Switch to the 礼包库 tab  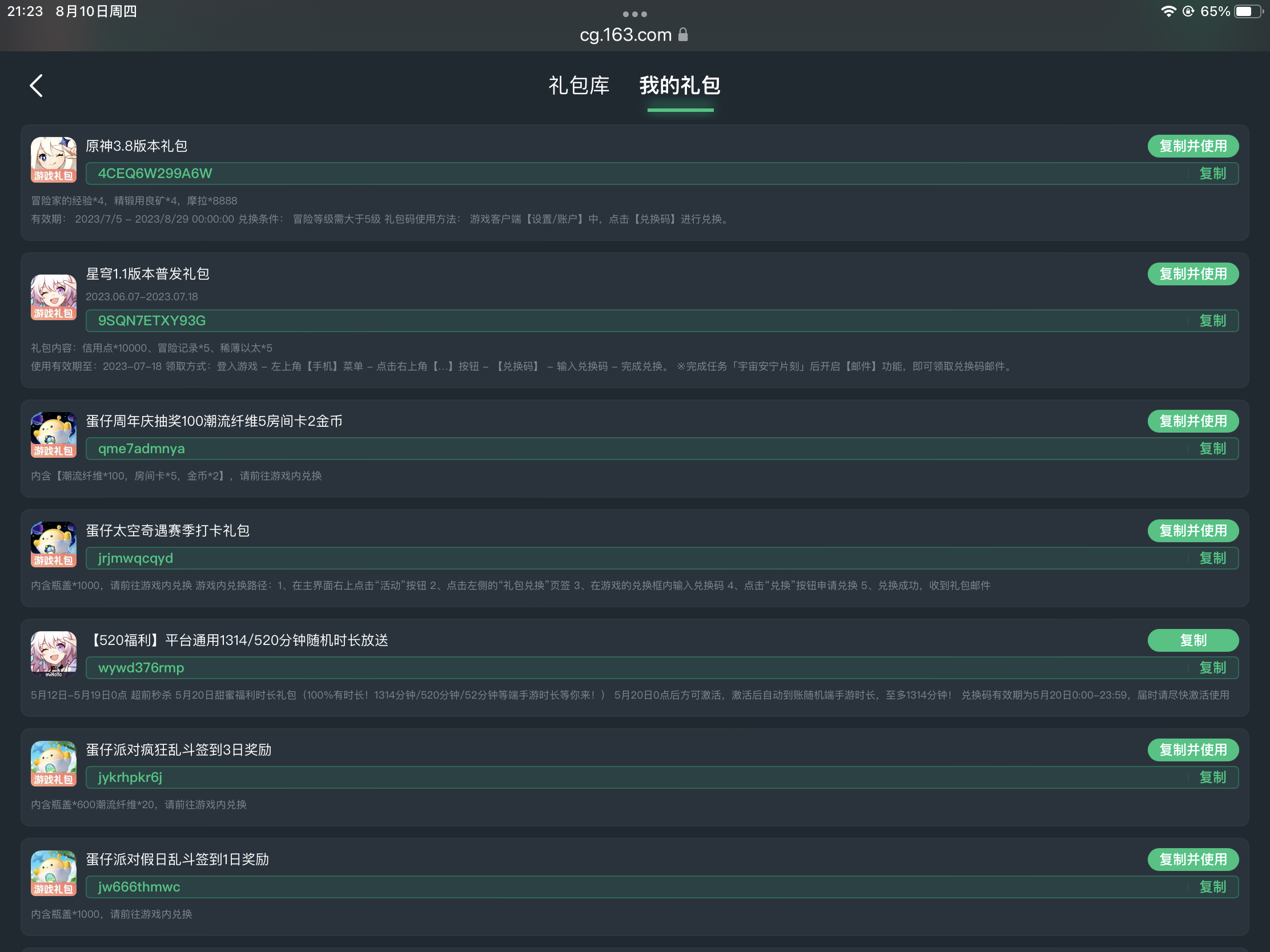pos(578,86)
